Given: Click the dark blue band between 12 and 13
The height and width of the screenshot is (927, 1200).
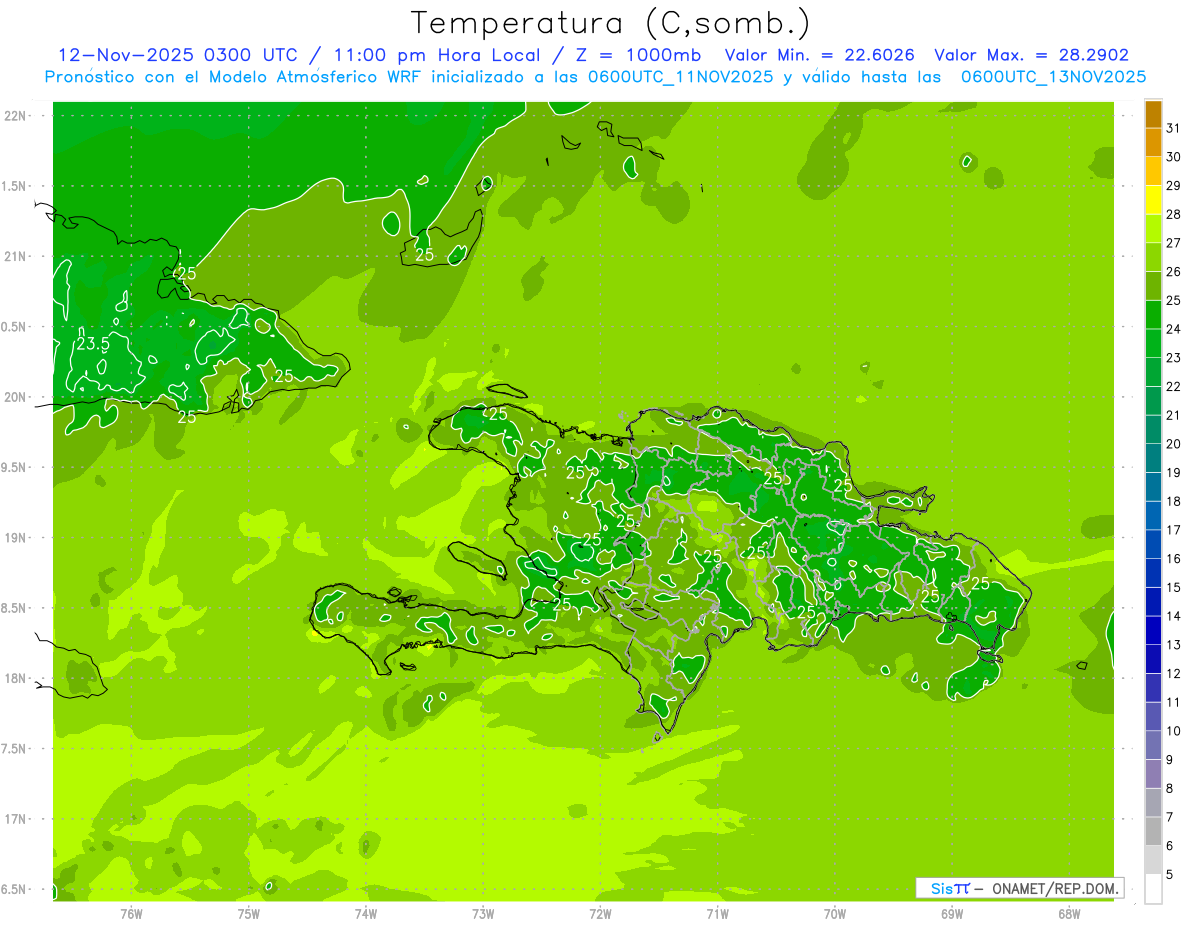Looking at the screenshot, I should (1153, 660).
